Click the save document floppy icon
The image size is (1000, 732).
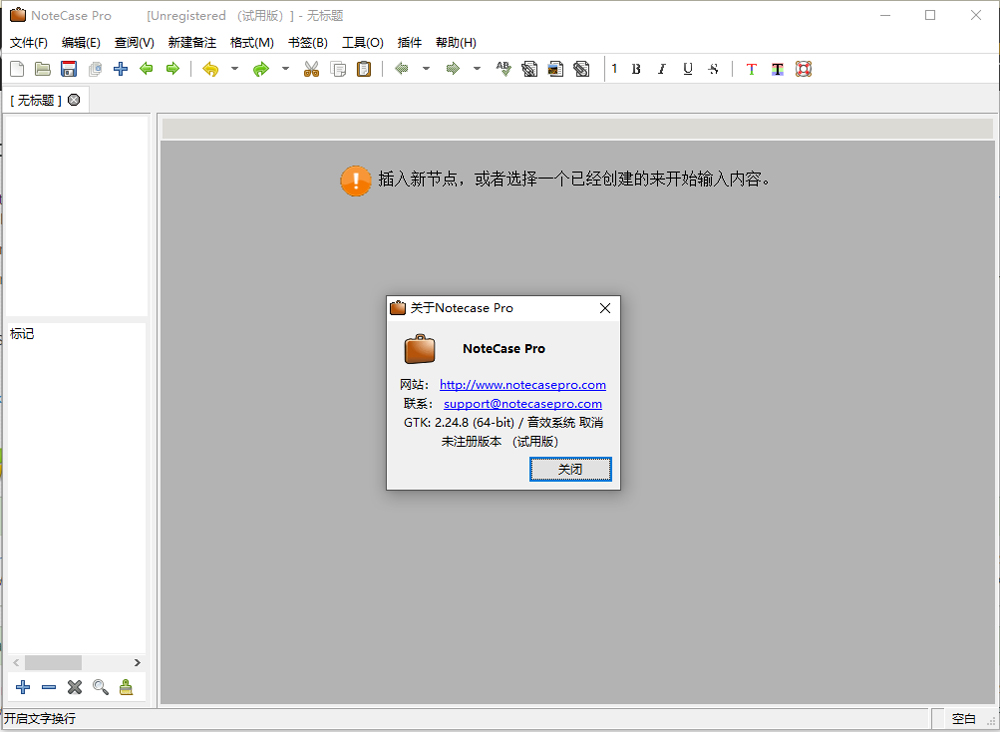(69, 69)
